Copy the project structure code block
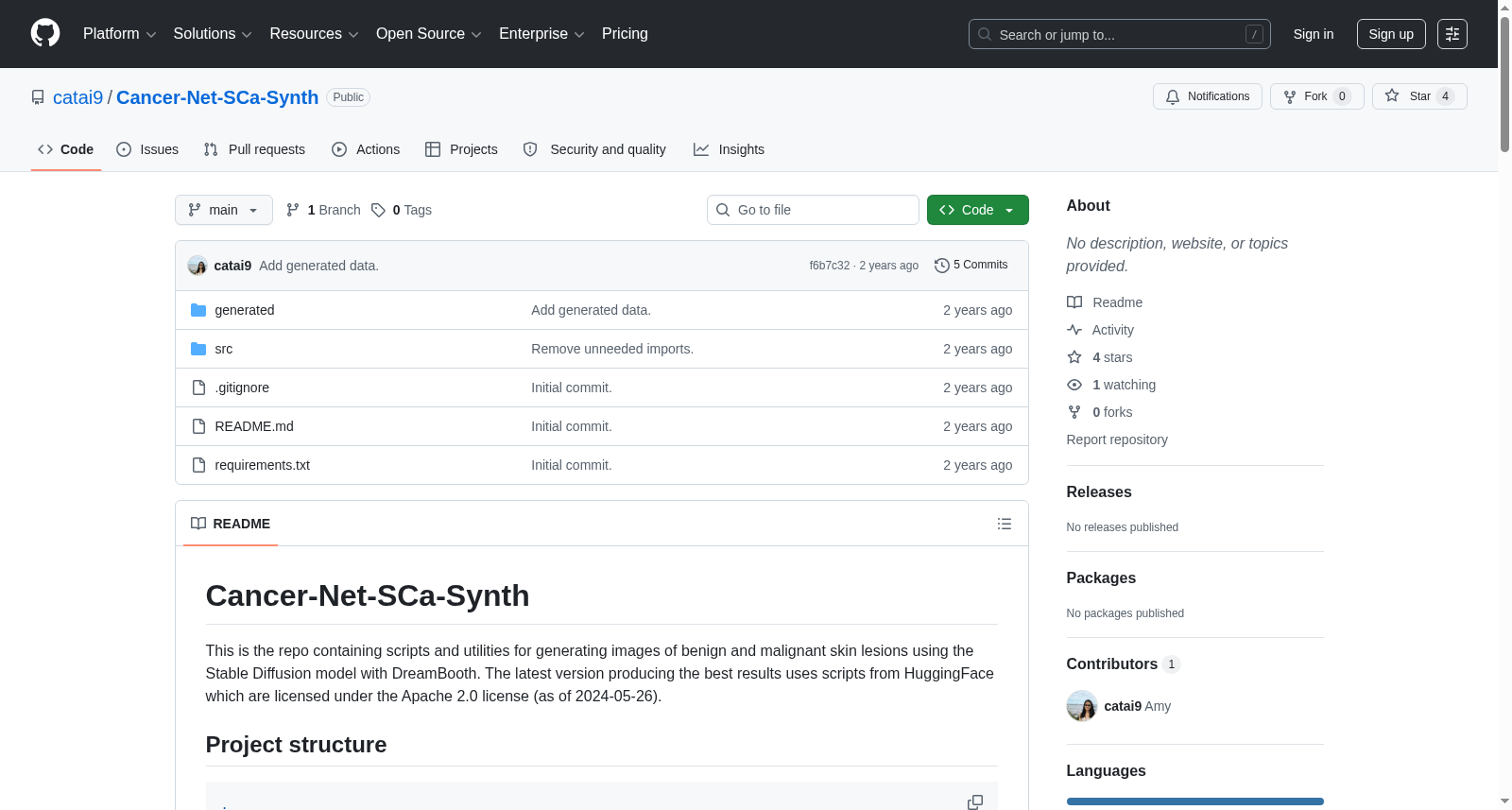 tap(975, 801)
